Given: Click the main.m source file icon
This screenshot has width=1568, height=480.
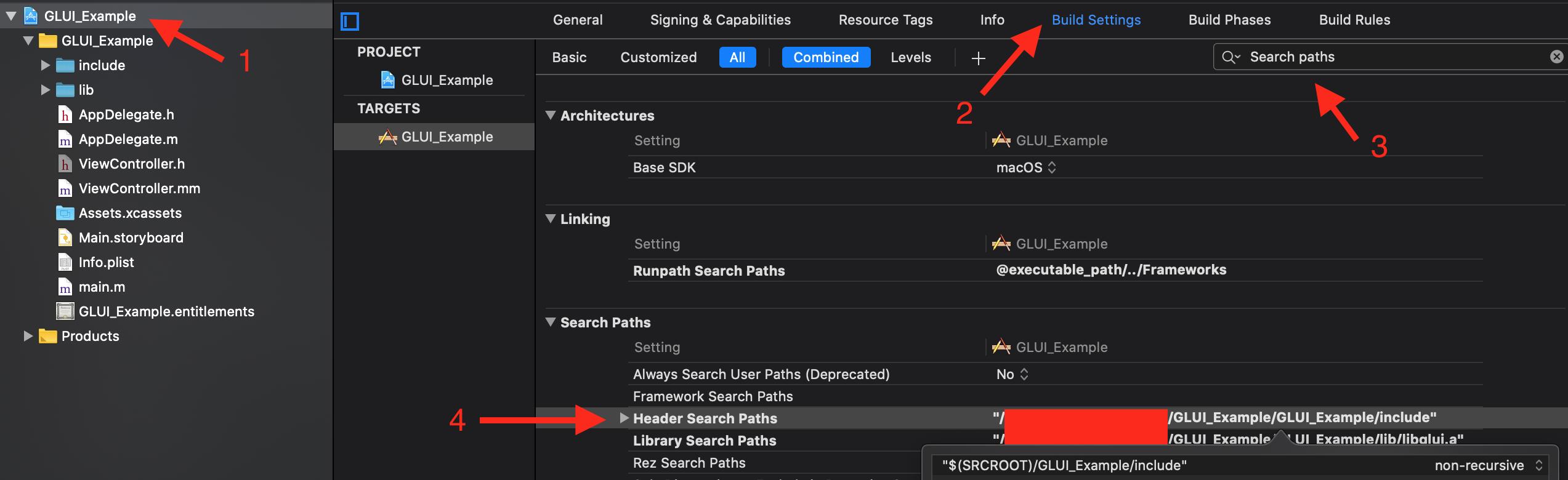Looking at the screenshot, I should click(65, 287).
